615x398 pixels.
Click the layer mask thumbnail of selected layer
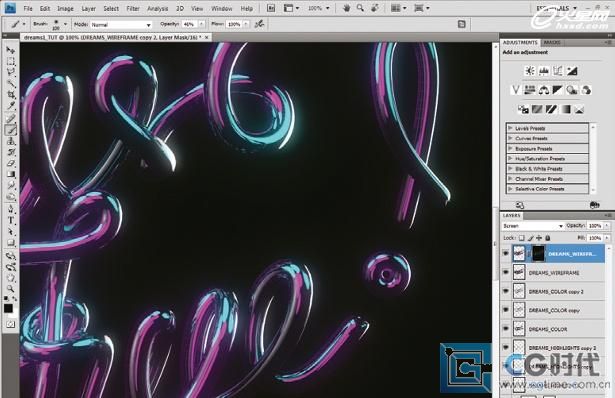pos(538,254)
